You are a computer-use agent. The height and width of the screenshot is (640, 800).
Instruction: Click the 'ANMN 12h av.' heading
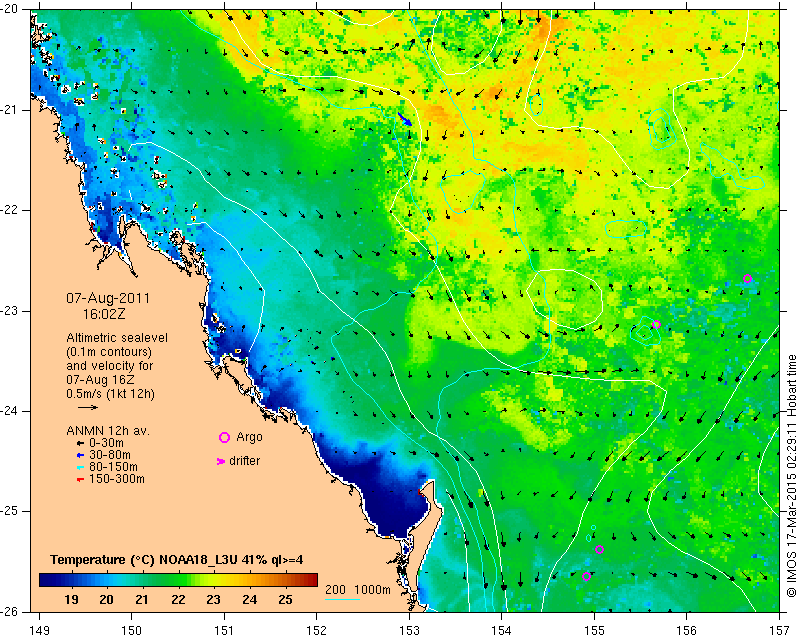click(108, 431)
